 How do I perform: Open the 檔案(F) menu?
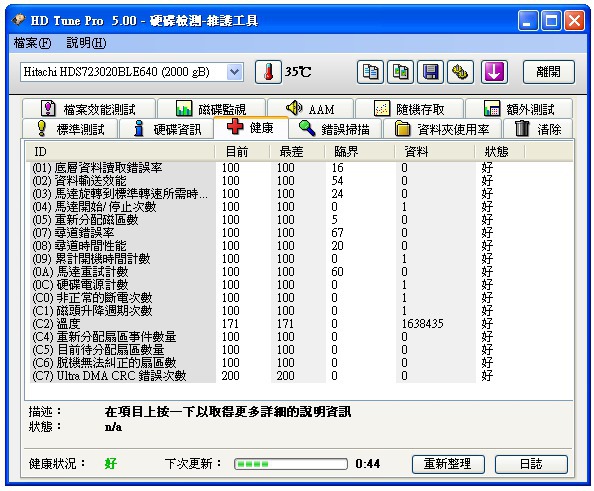coord(32,43)
